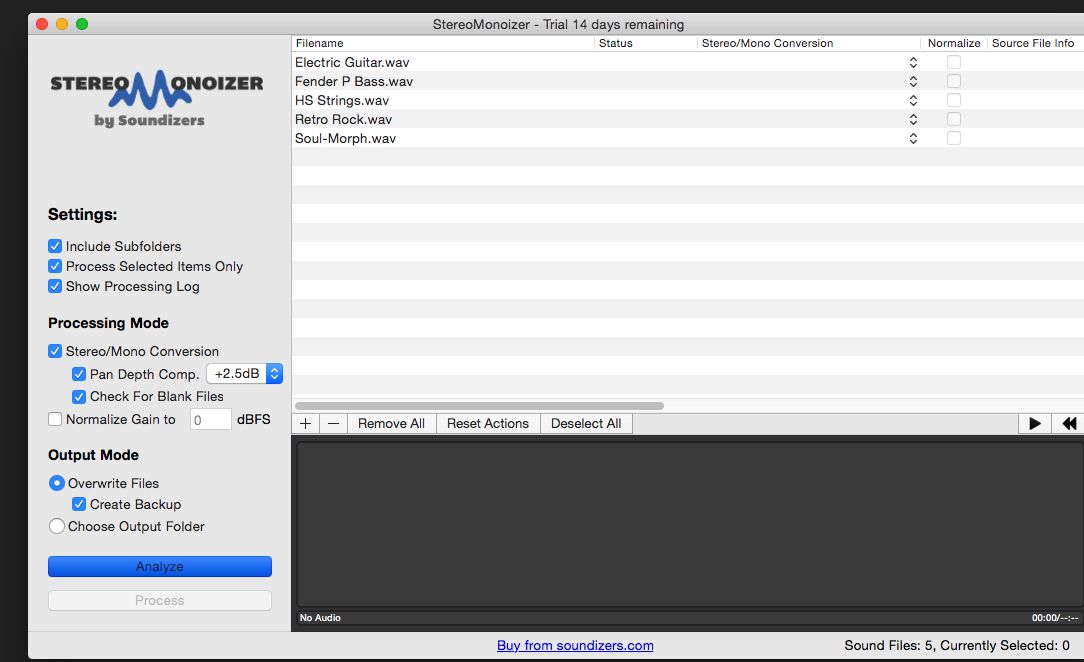
Task: Expand conversion options for Soul-Morph.wav
Action: pos(913,138)
